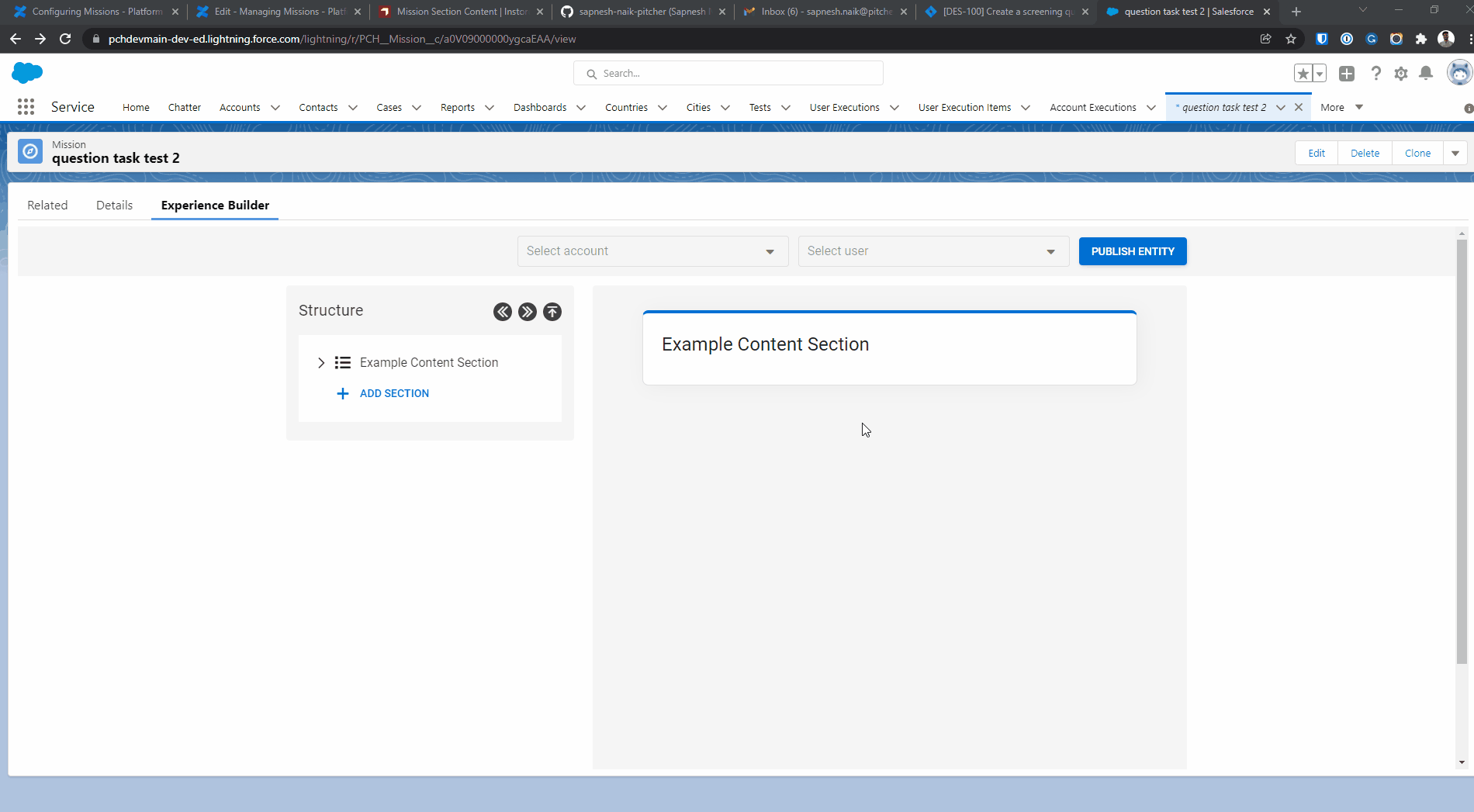Open the Favorites star icon
Viewport: 1474px width, 812px height.
[1303, 74]
